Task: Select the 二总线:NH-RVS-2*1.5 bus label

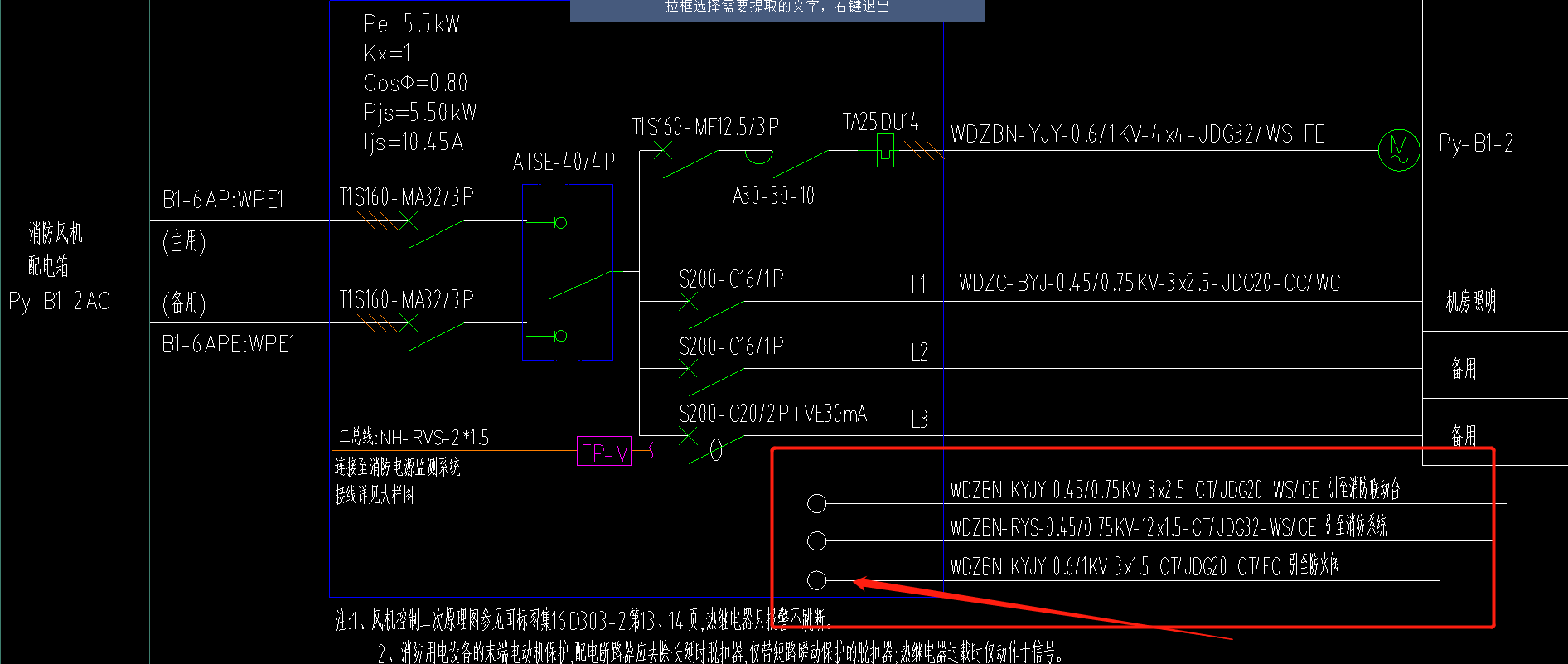Action: 414,437
